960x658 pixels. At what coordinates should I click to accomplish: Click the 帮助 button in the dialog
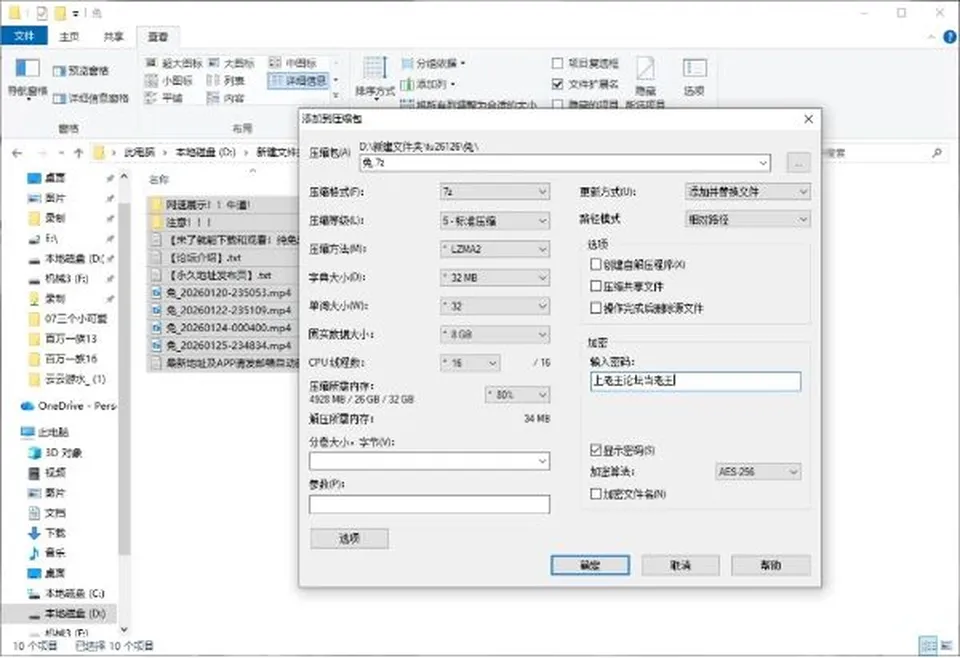[x=771, y=565]
